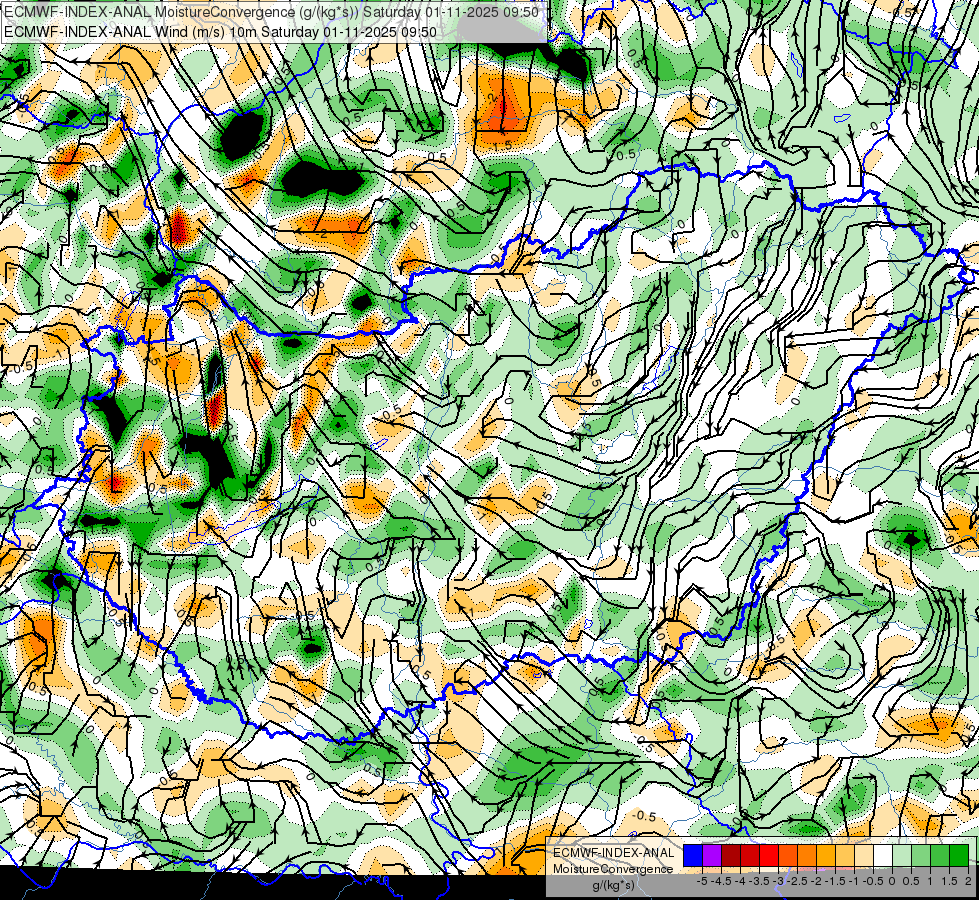Pick legend swatch between 0 and 0.5
The image size is (979, 900).
click(x=902, y=856)
